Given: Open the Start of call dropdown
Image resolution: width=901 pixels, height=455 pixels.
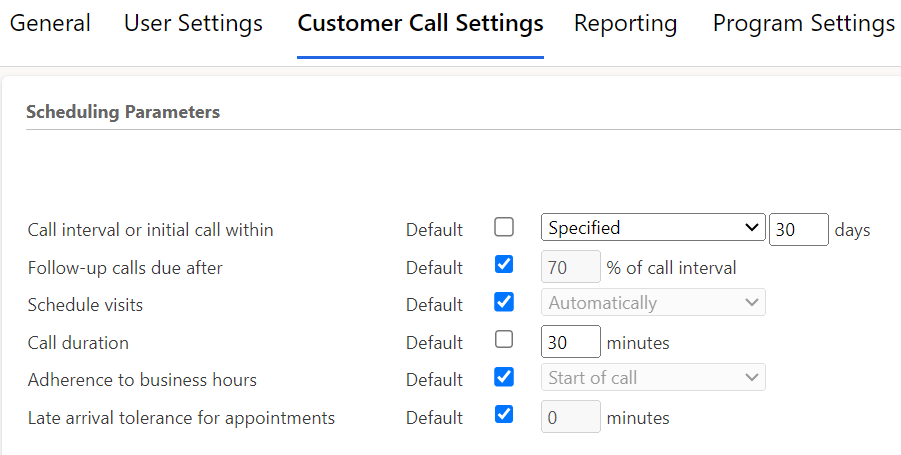Looking at the screenshot, I should (653, 378).
